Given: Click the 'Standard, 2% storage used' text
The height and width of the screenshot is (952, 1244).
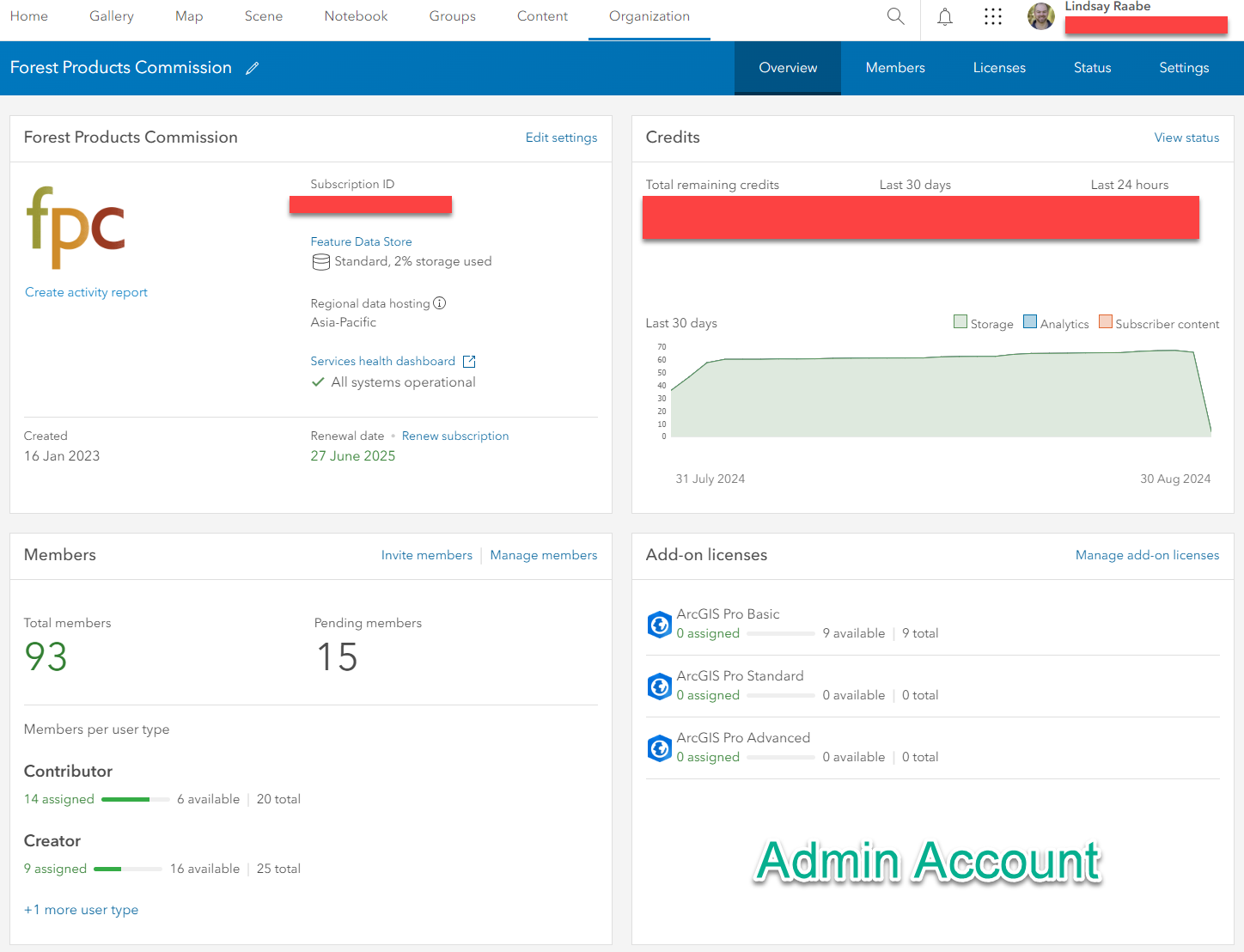Looking at the screenshot, I should pos(413,262).
